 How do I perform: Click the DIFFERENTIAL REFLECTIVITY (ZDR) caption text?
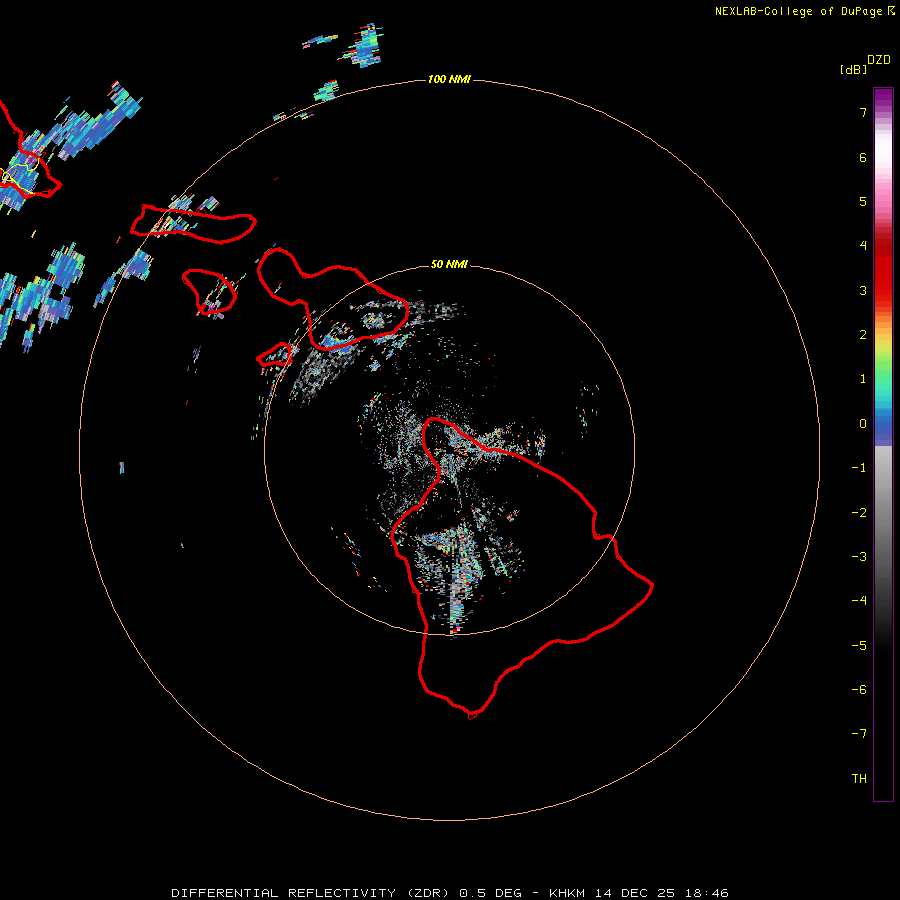[312, 893]
